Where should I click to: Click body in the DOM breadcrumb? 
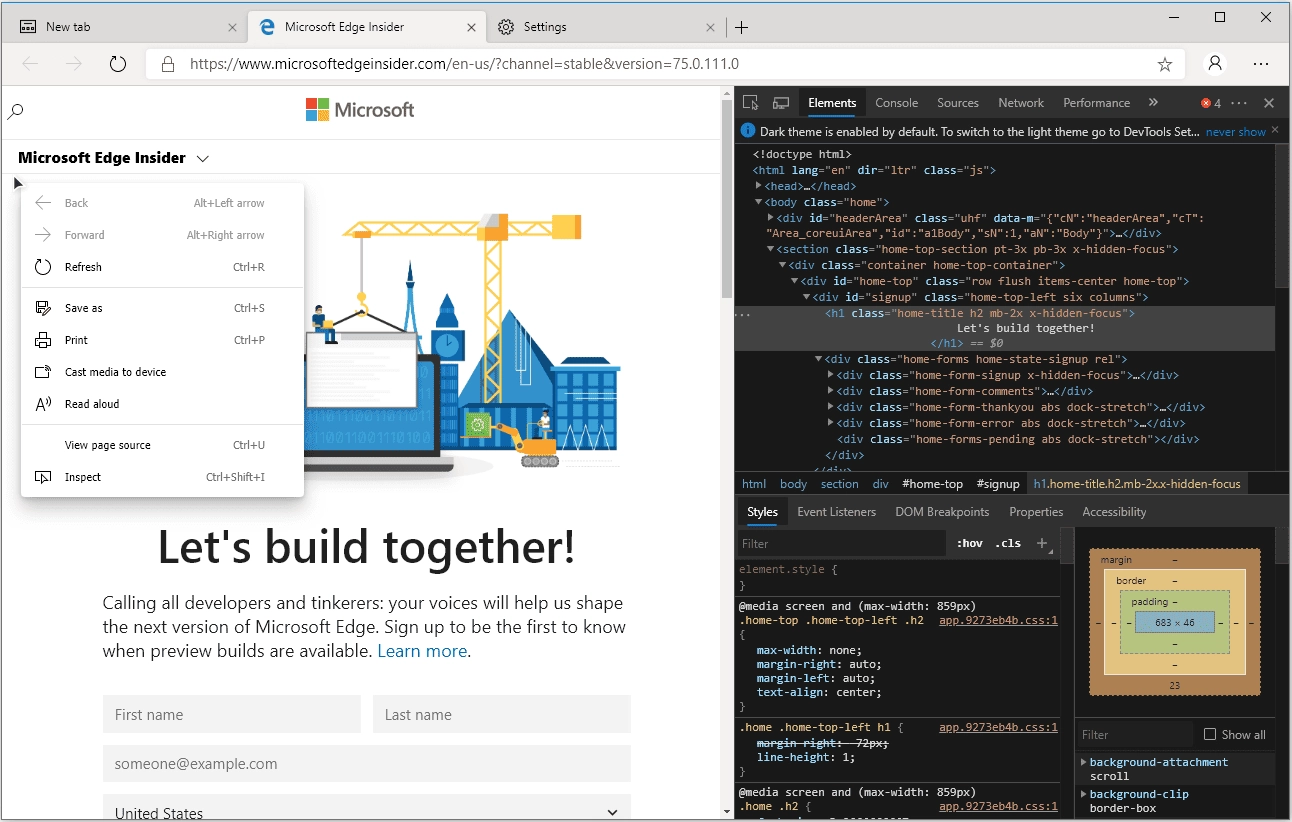(x=793, y=484)
